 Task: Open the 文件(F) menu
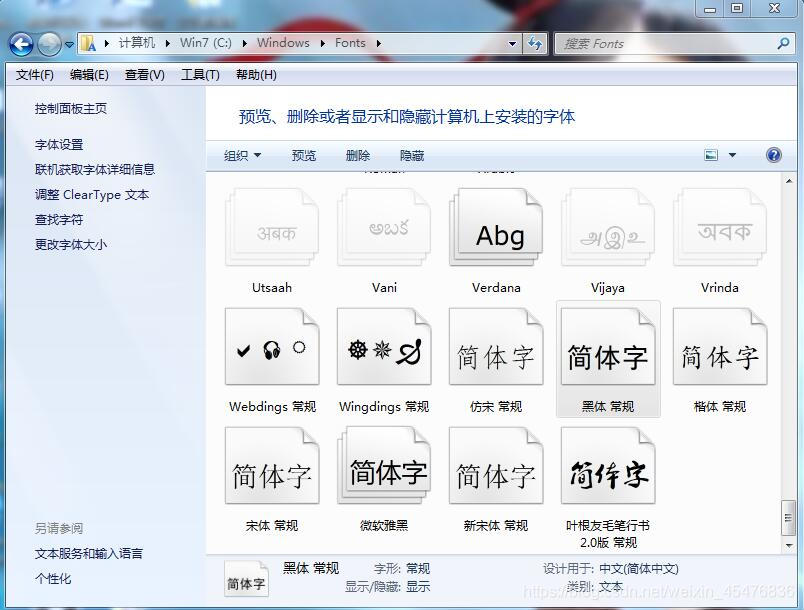(34, 74)
